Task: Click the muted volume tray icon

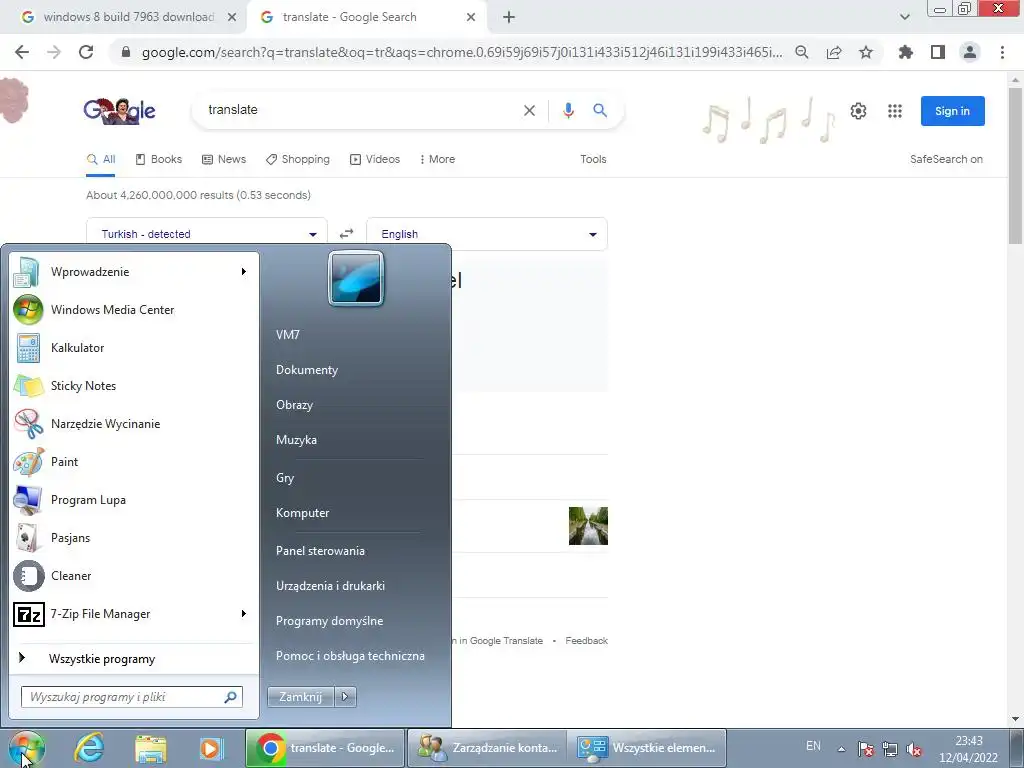Action: coord(914,749)
